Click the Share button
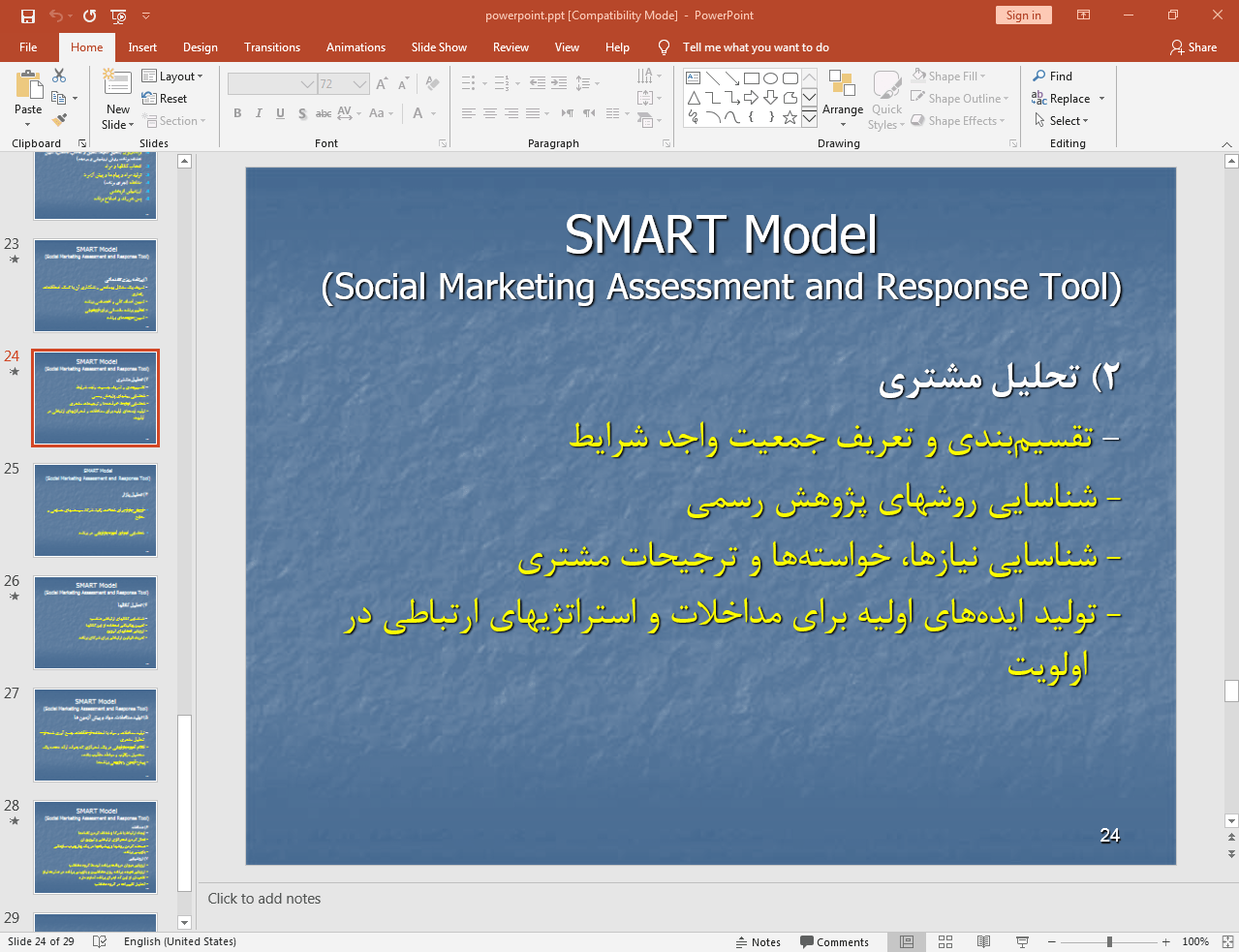1239x952 pixels. (1193, 47)
